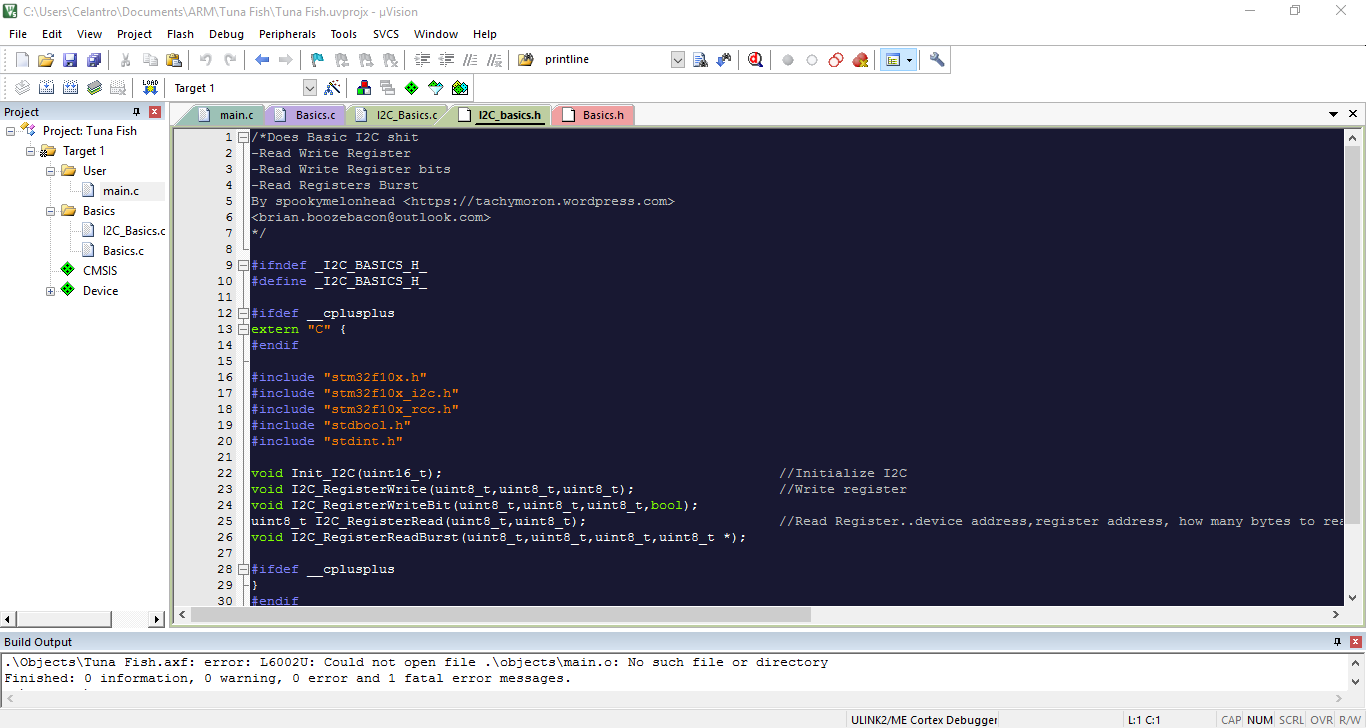Click the Toggle Bookmark flag icon
Viewport: 1366px width, 728px height.
click(317, 60)
